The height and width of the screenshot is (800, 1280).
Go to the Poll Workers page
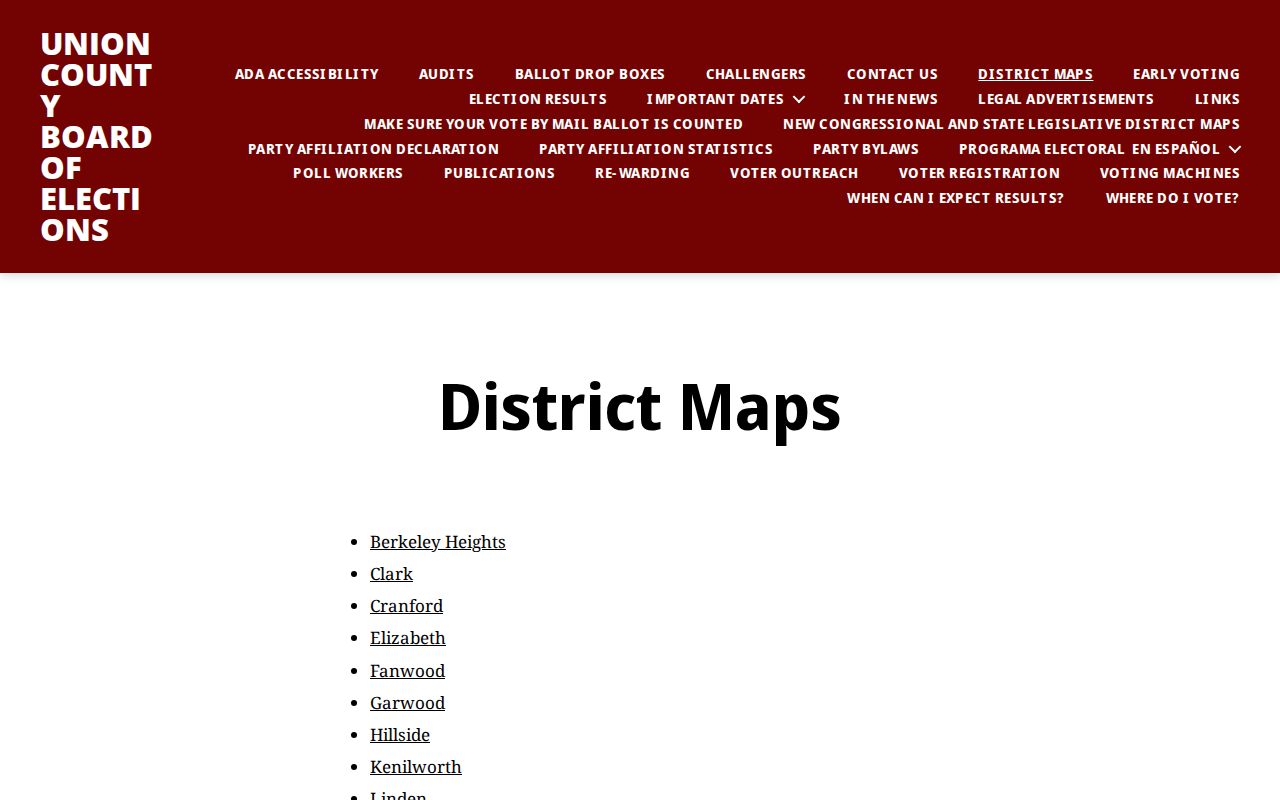348,173
